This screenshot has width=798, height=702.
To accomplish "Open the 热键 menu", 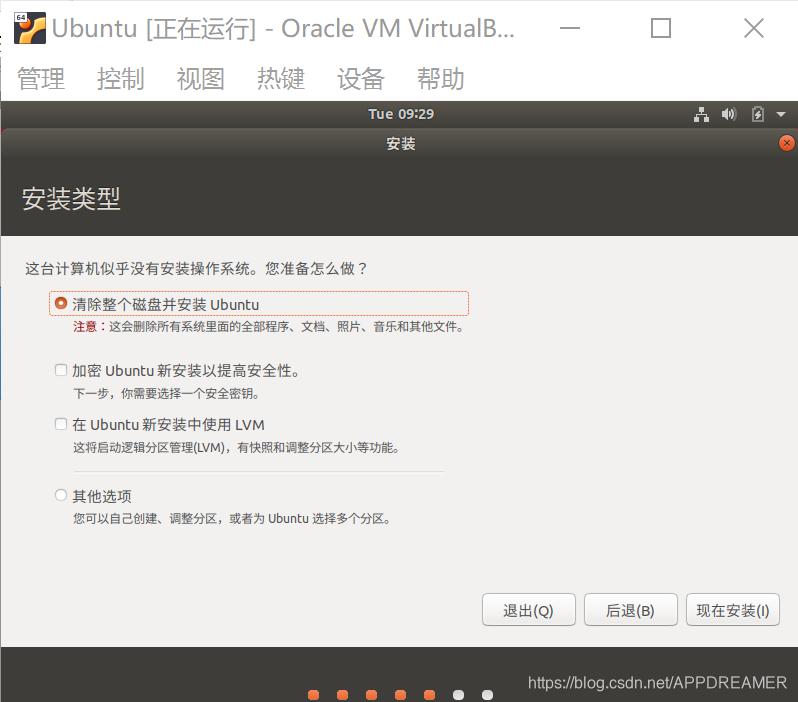I will click(280, 79).
